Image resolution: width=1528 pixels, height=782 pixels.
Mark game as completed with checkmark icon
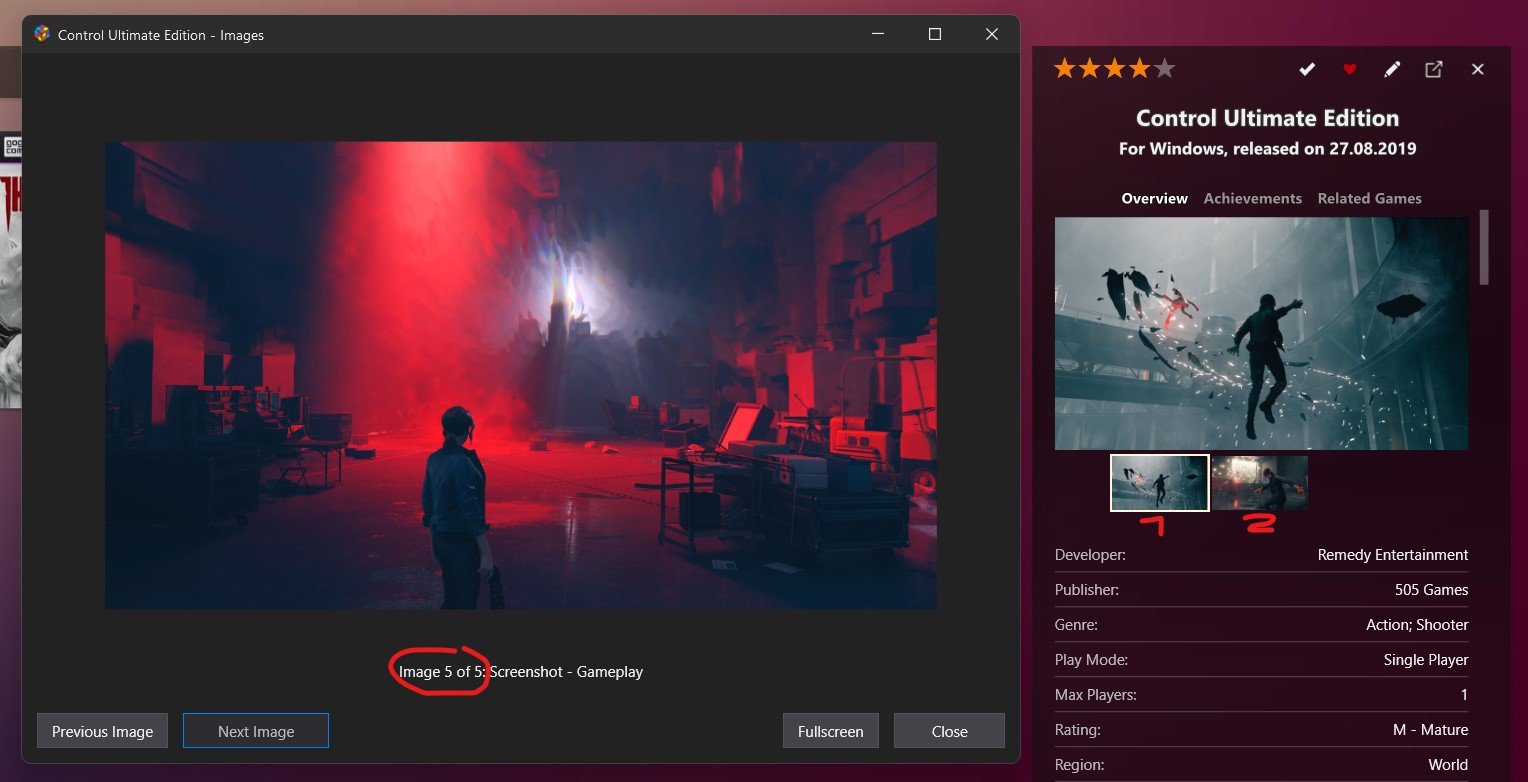point(1306,69)
